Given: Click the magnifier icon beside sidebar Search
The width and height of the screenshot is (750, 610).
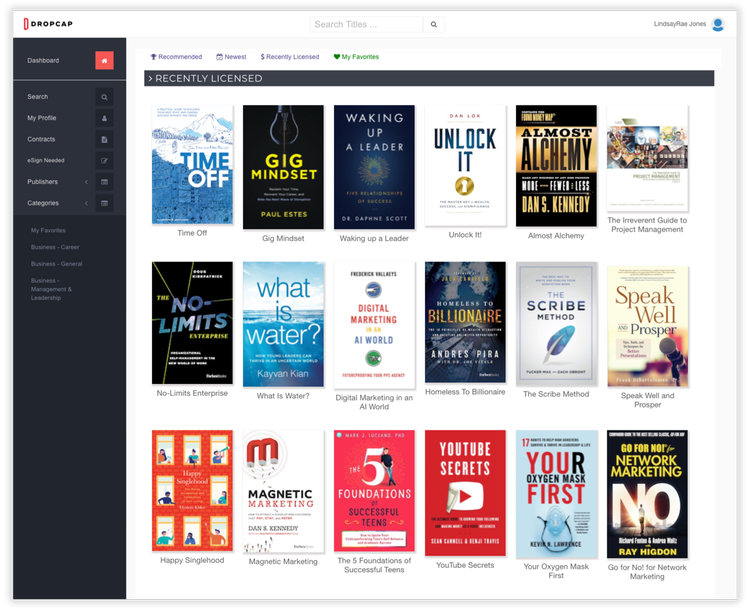Looking at the screenshot, I should click(x=104, y=97).
